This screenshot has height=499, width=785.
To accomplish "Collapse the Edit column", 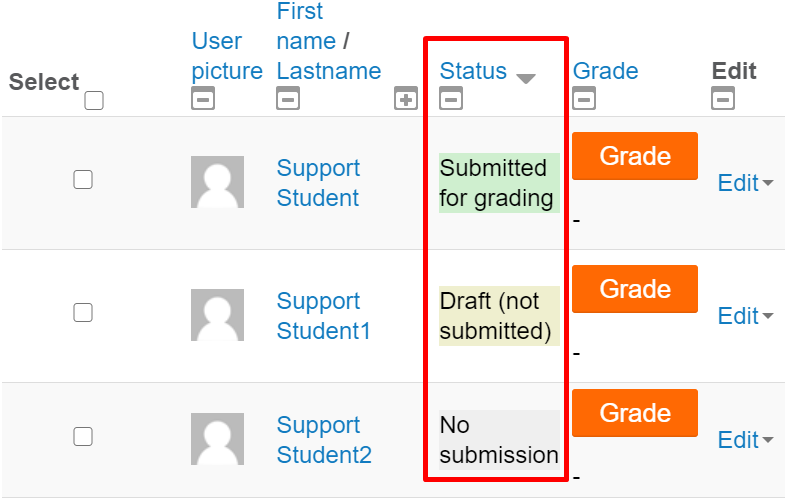I will point(723,99).
